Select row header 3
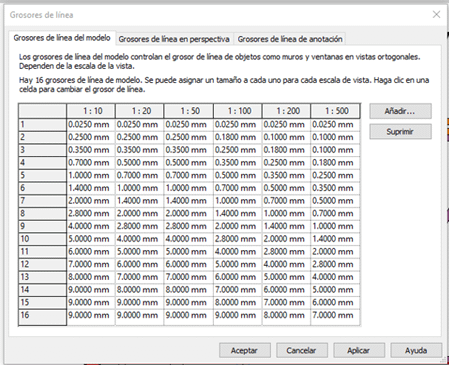The image size is (449, 365). [42, 150]
